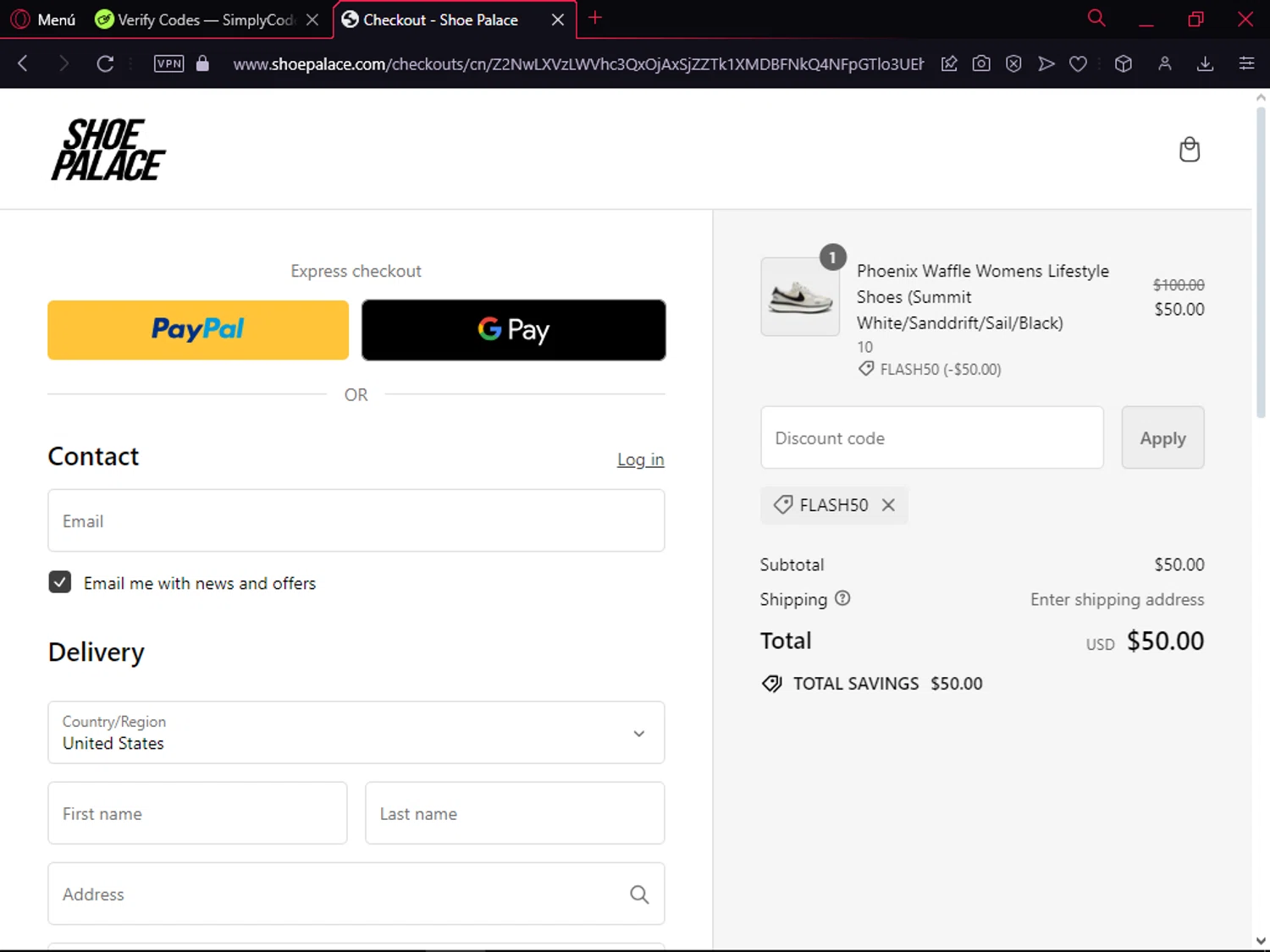The height and width of the screenshot is (952, 1270).
Task: Click the URL address field
Action: click(x=578, y=64)
